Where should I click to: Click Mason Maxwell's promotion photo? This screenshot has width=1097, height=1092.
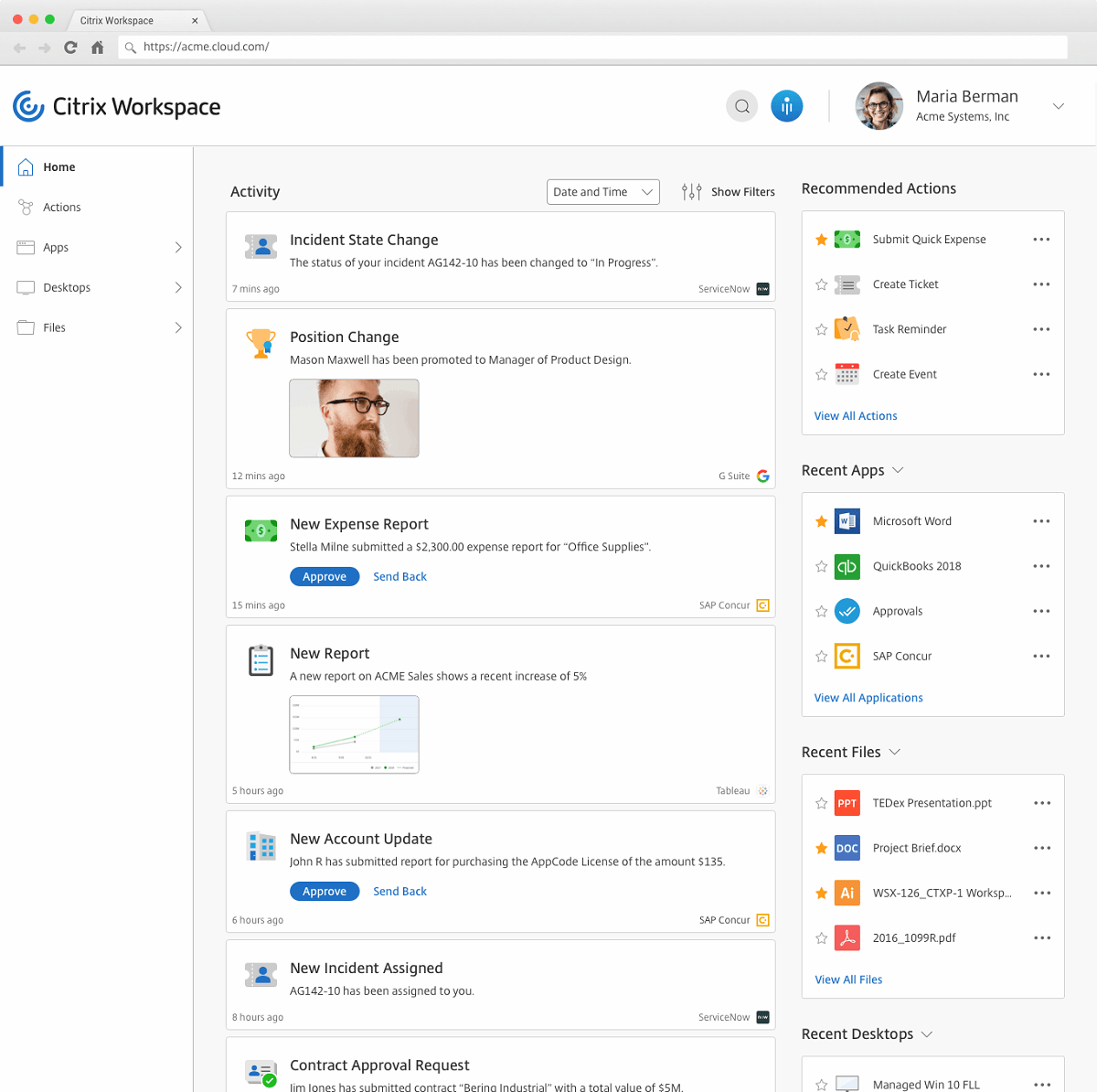354,418
